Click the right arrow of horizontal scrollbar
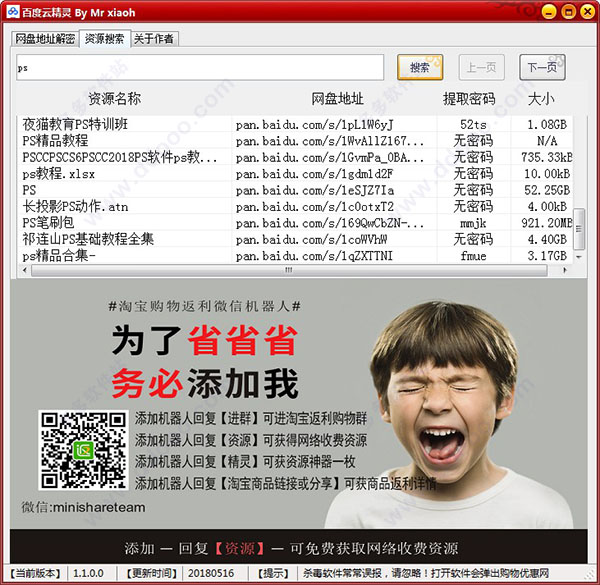This screenshot has height=585, width=600. tap(564, 270)
